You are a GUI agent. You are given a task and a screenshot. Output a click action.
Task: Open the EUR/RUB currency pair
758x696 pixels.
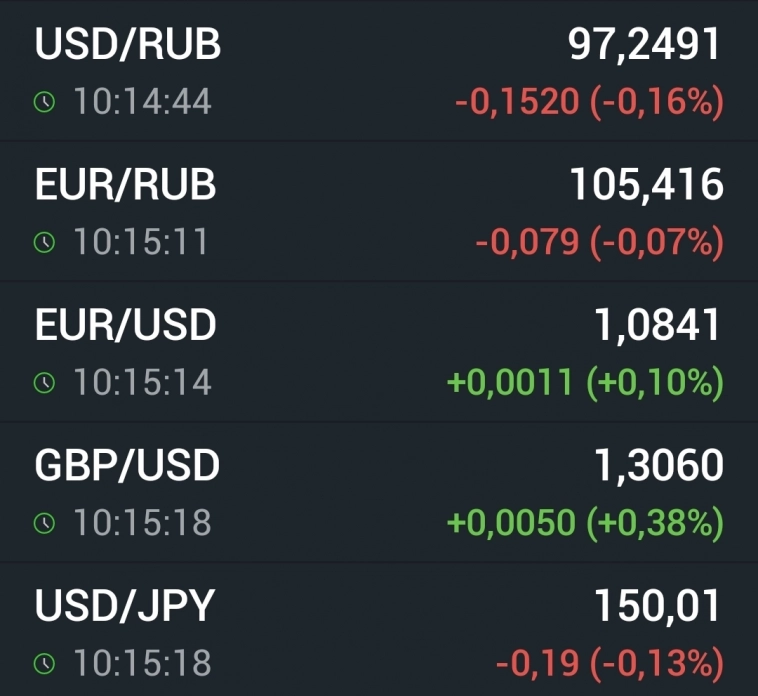pyautogui.click(x=125, y=185)
